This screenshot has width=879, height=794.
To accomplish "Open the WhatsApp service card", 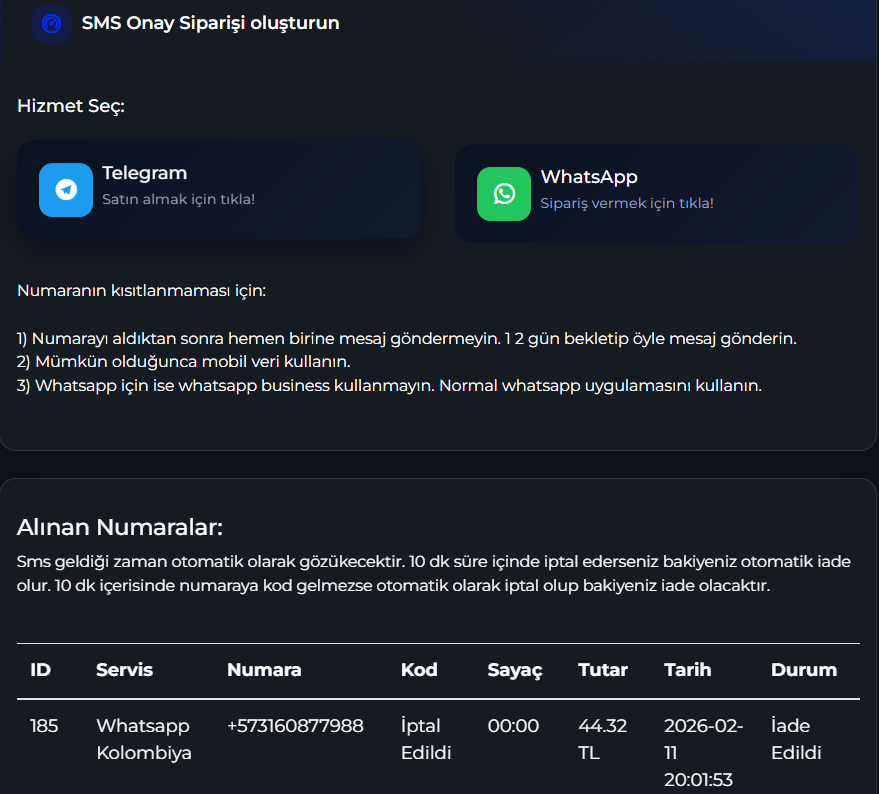I will tap(657, 194).
